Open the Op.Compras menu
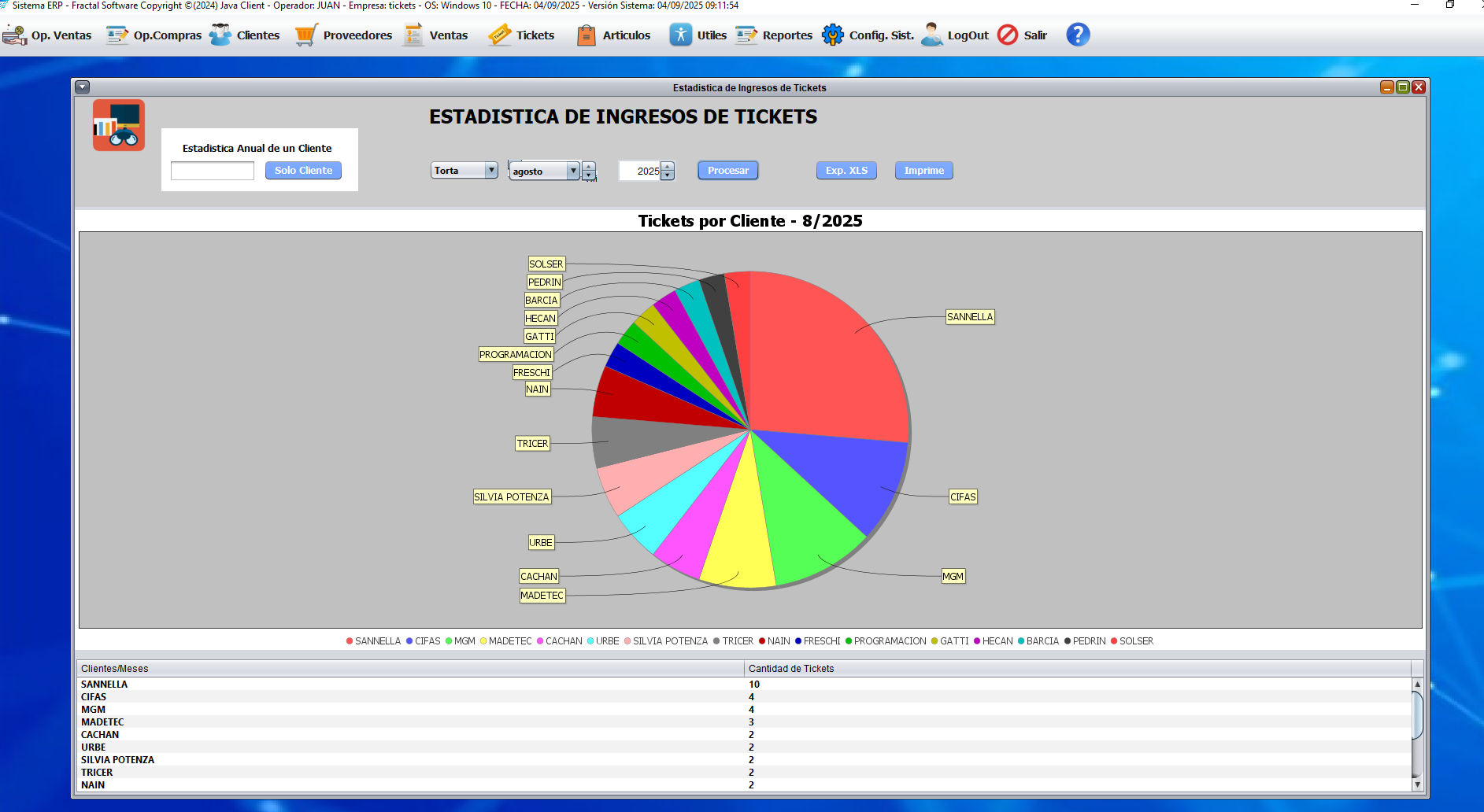 [154, 35]
